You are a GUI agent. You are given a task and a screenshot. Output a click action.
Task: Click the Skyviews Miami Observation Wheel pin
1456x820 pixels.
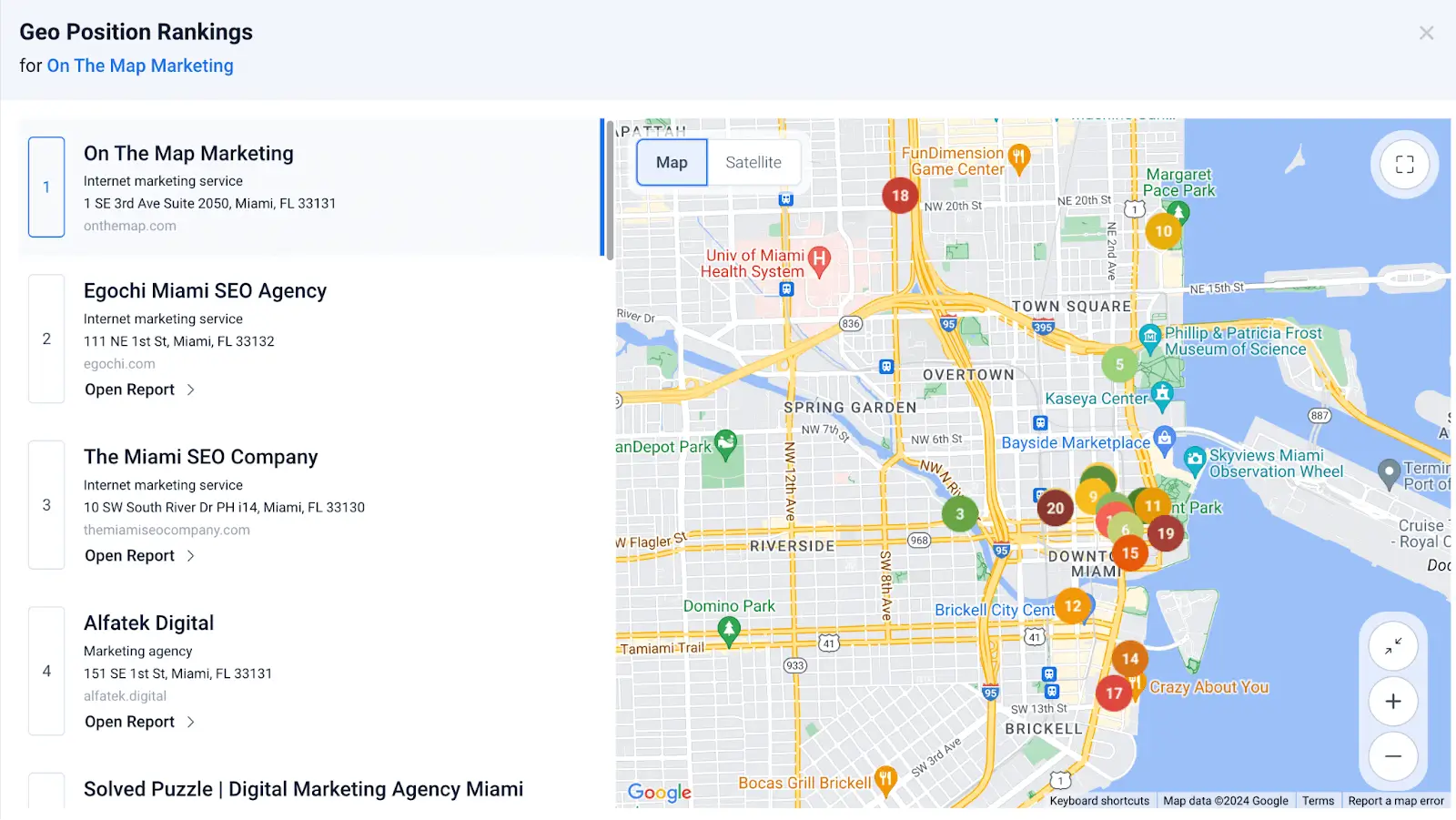pyautogui.click(x=1195, y=461)
